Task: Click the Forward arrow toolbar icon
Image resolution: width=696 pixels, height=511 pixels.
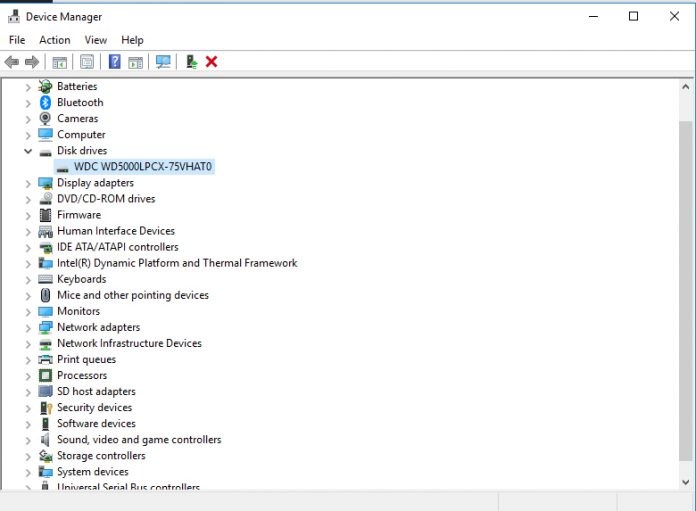Action: click(x=32, y=62)
